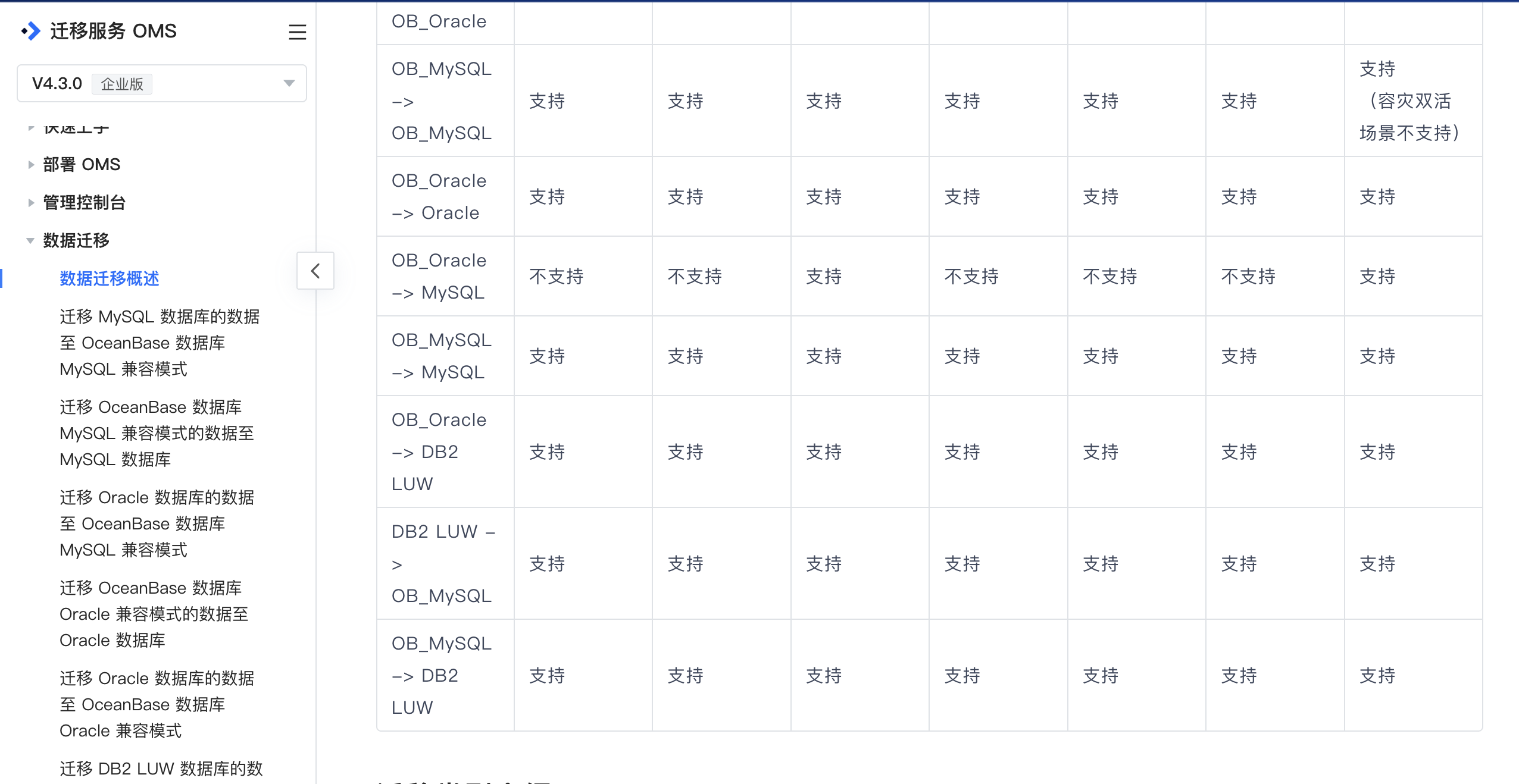Click the 企业版 edition tag
Viewport: 1519px width, 784px height.
(x=122, y=84)
